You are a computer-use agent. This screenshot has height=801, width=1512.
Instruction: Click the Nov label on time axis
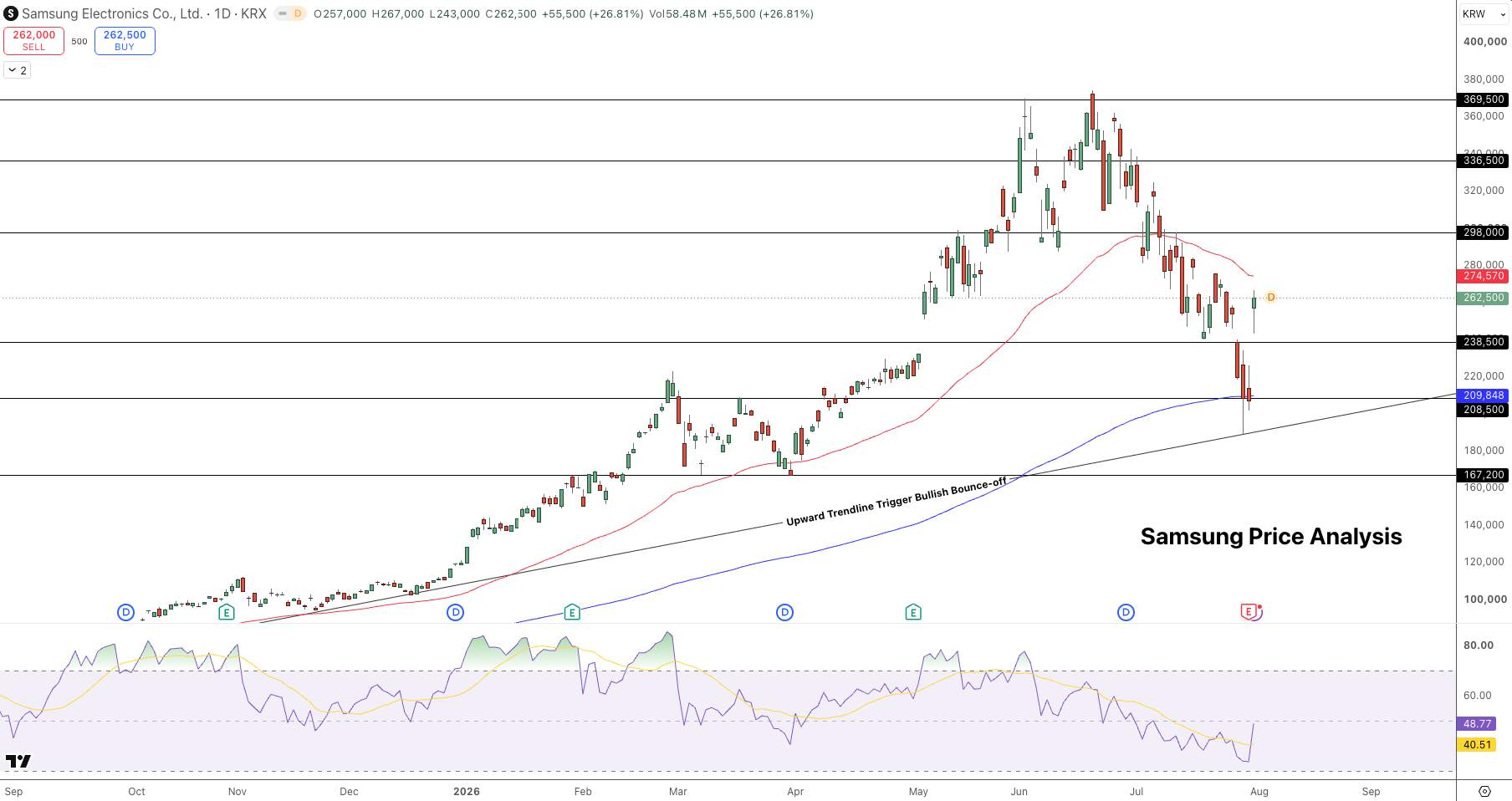(238, 791)
